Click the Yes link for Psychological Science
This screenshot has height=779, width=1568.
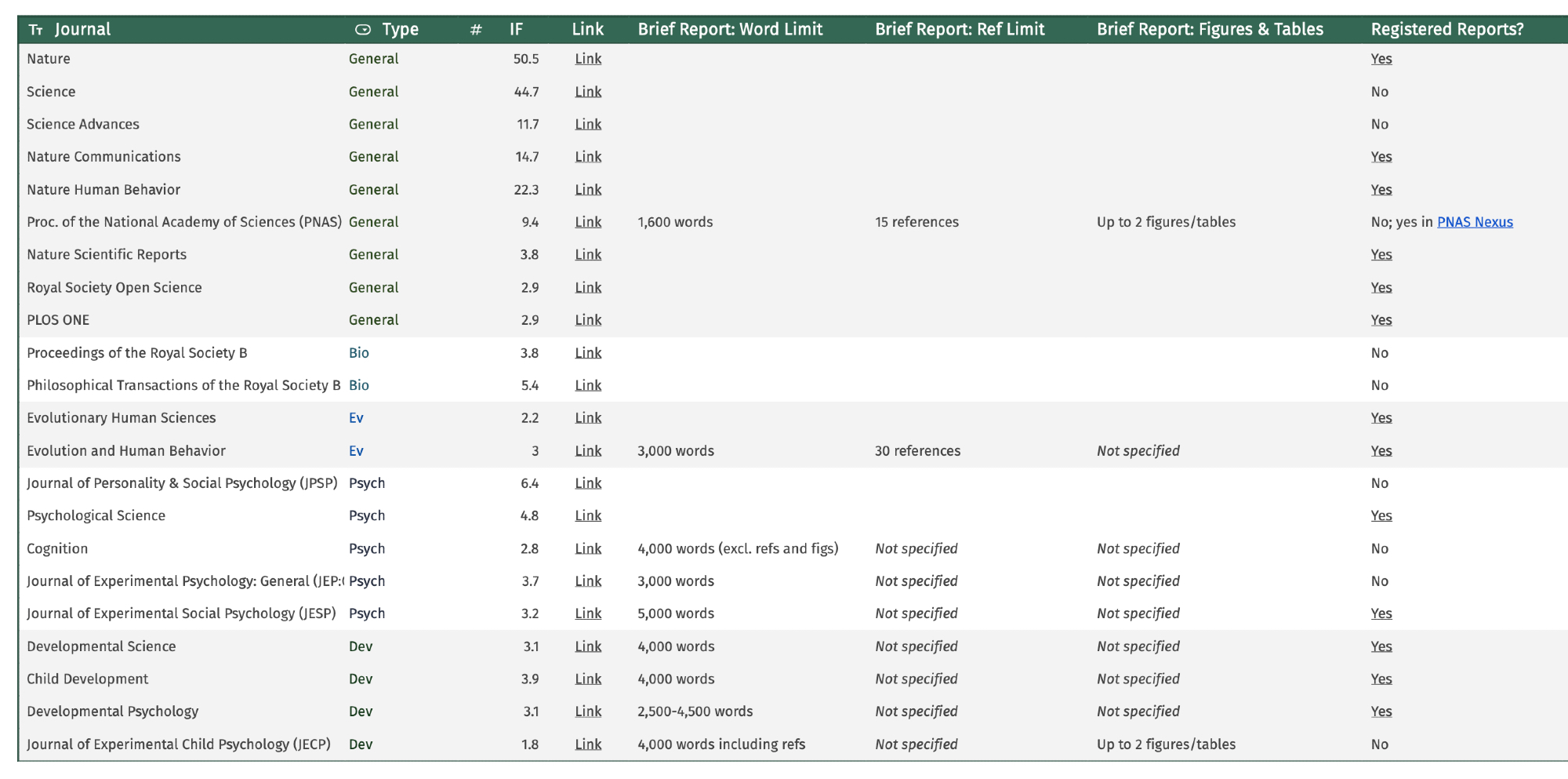pyautogui.click(x=1381, y=515)
